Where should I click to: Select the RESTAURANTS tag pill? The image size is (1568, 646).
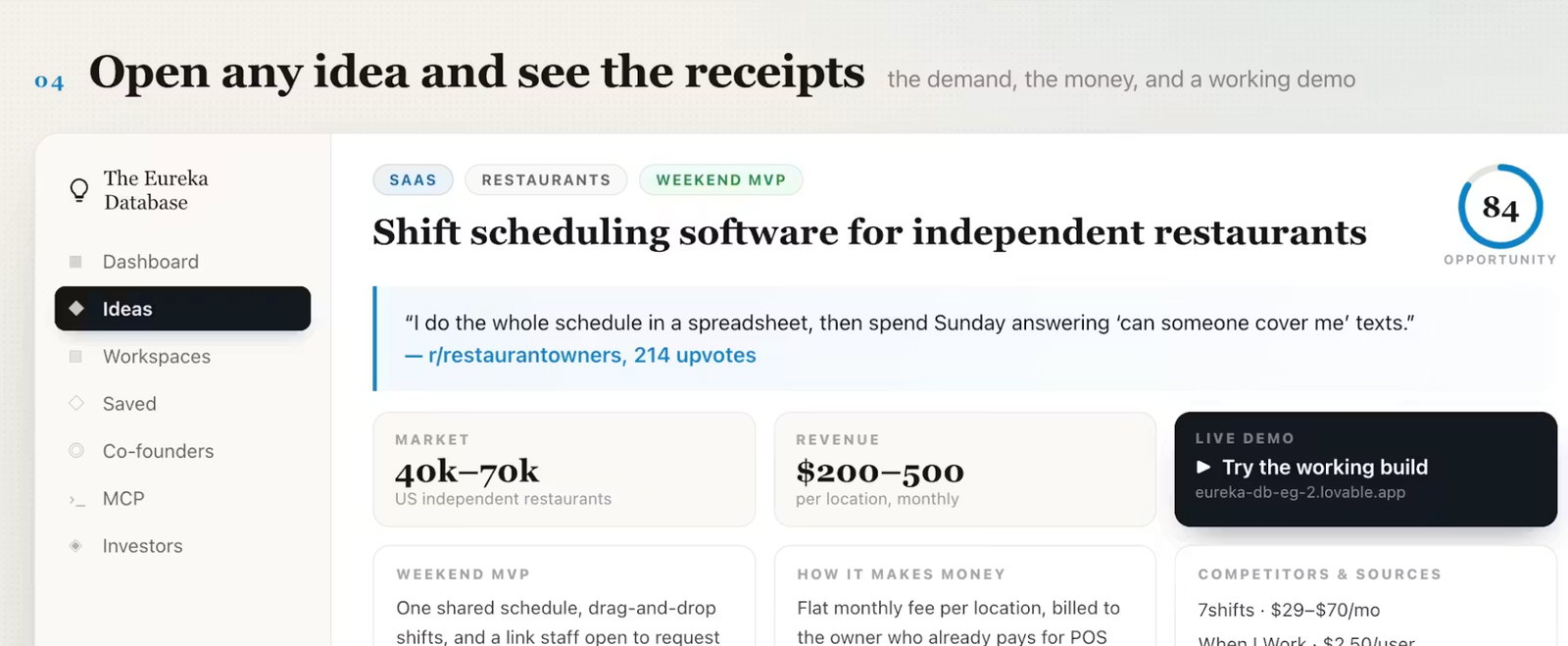point(546,180)
